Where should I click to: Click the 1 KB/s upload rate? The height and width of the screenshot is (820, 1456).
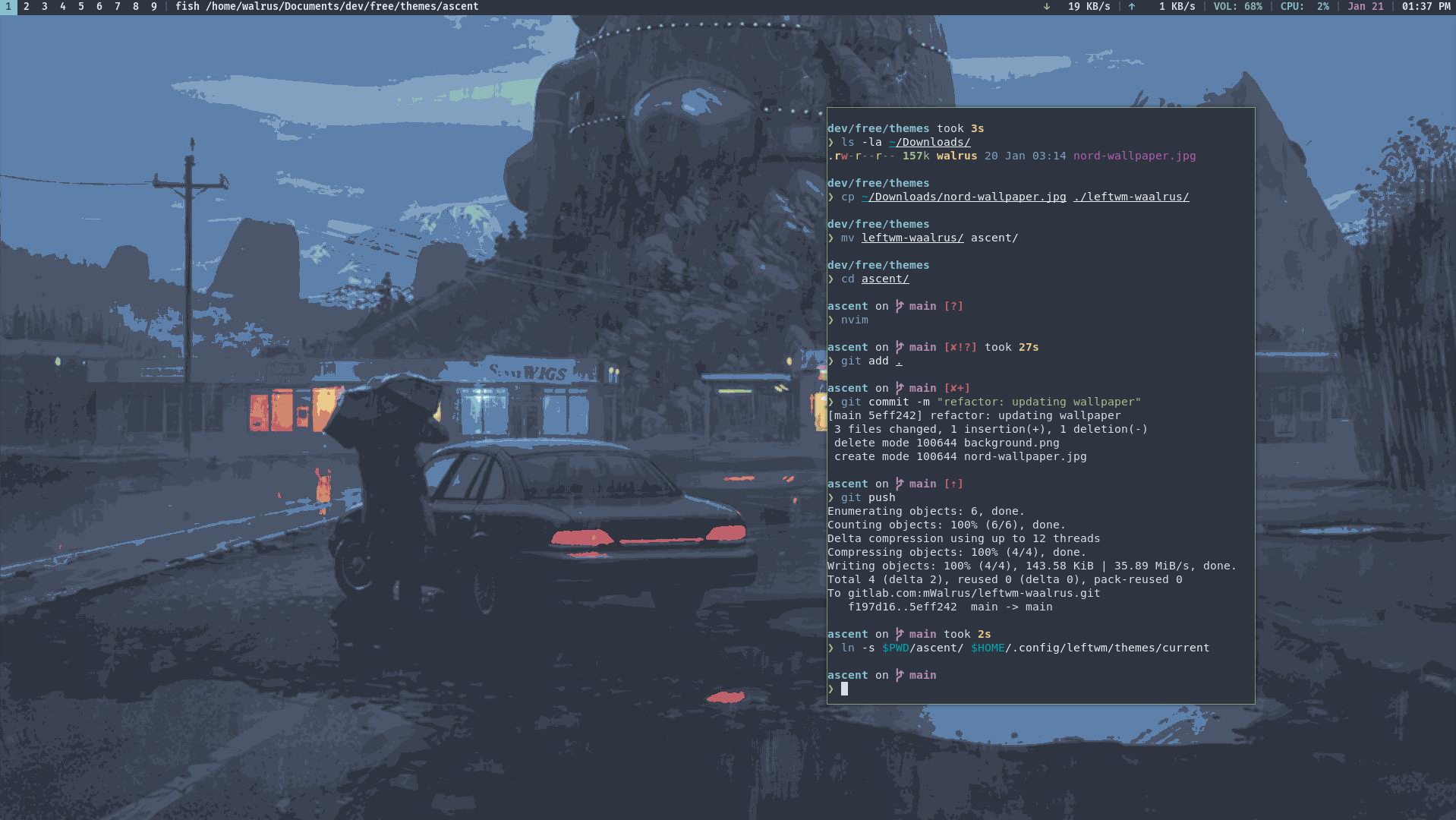tap(1177, 7)
